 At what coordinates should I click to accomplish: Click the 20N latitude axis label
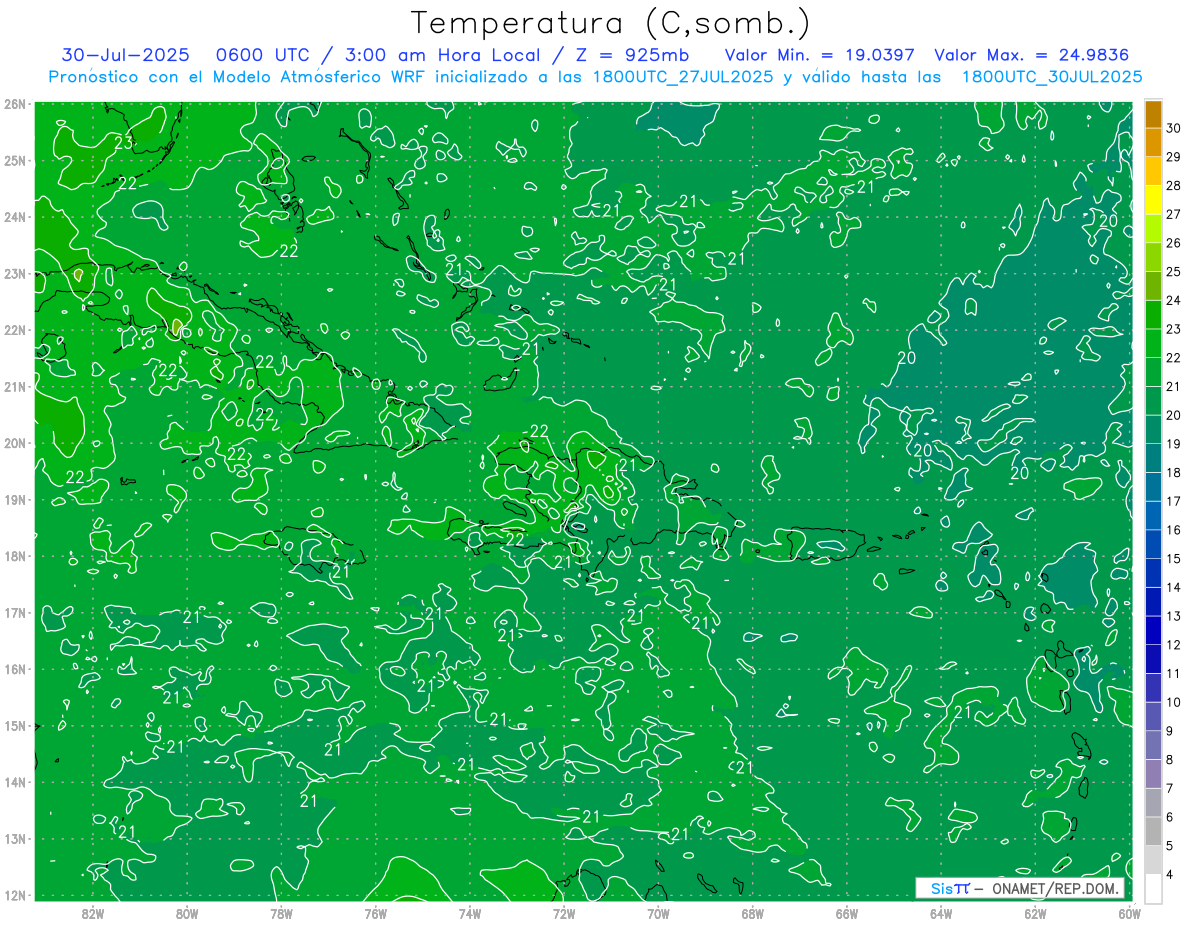pyautogui.click(x=16, y=443)
